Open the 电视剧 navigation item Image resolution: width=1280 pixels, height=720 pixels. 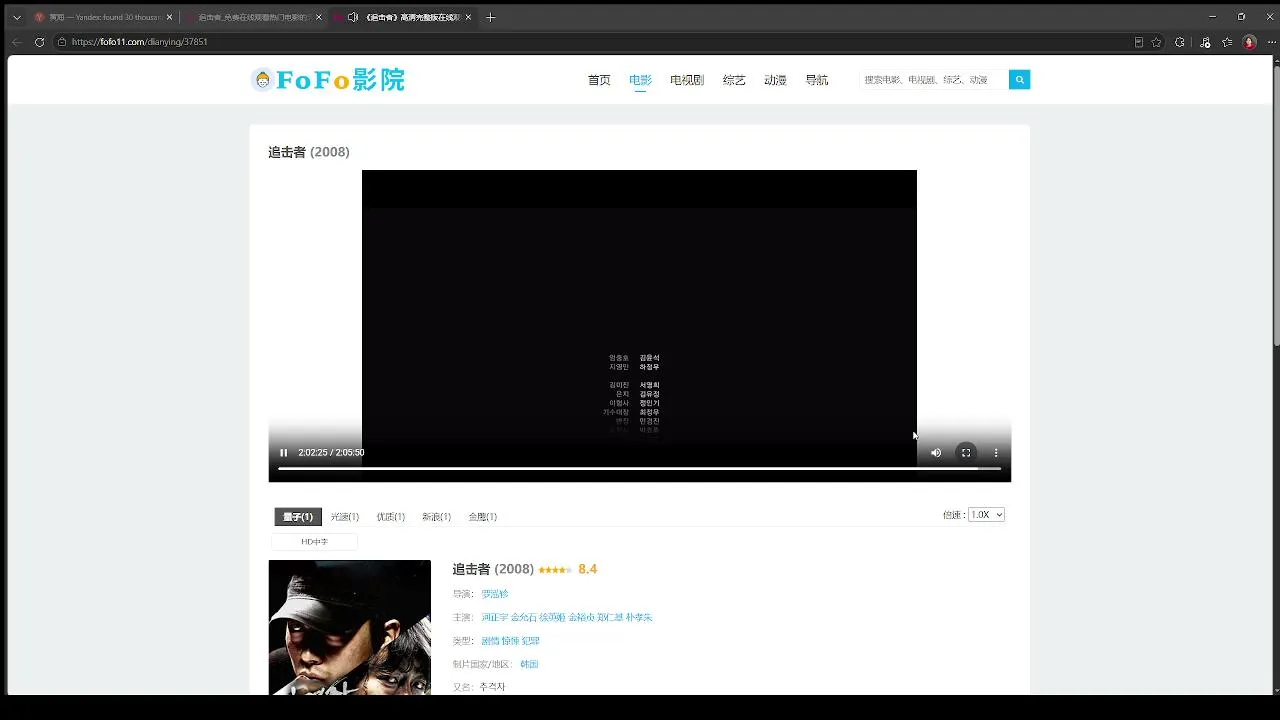point(687,80)
